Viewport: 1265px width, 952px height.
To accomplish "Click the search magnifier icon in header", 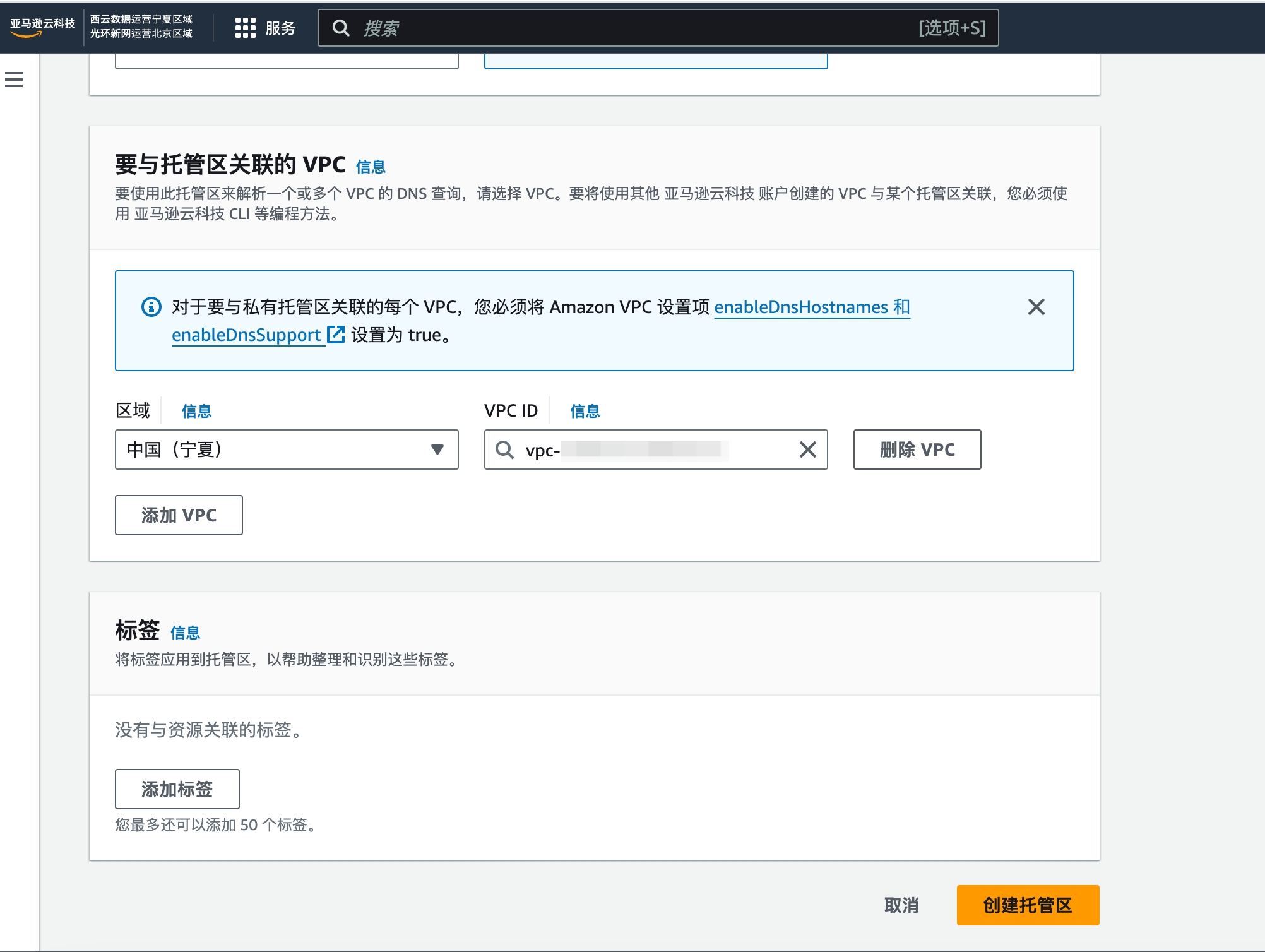I will [x=341, y=28].
